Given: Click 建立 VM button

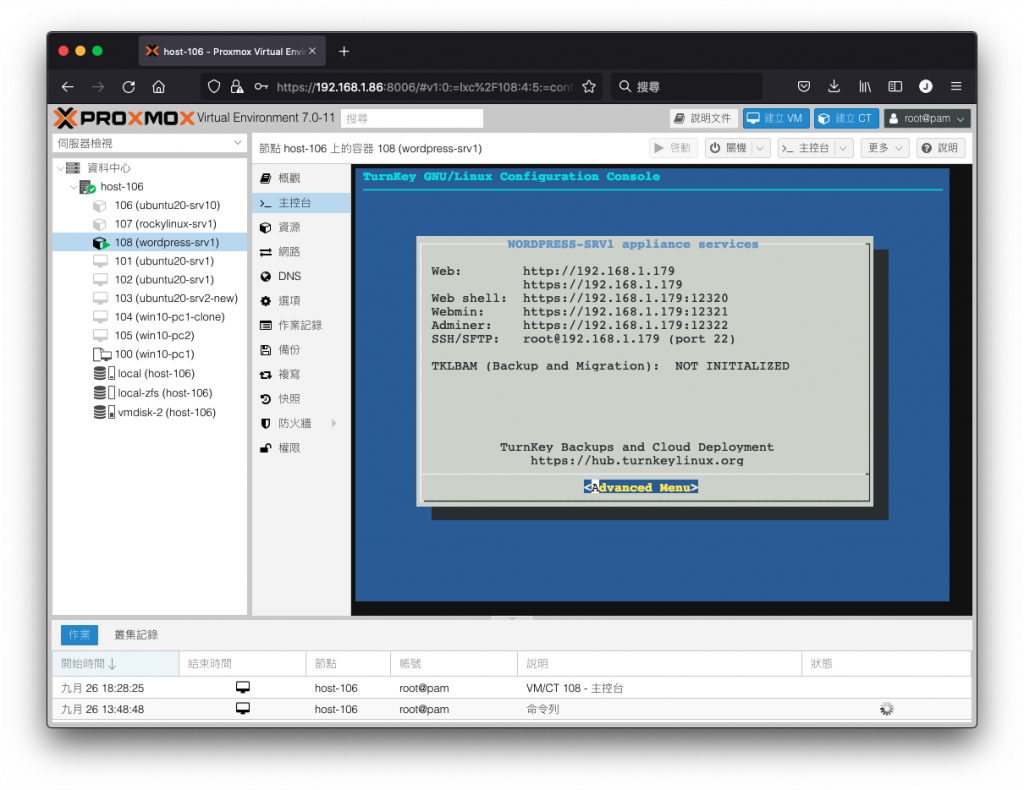Looking at the screenshot, I should 776,118.
